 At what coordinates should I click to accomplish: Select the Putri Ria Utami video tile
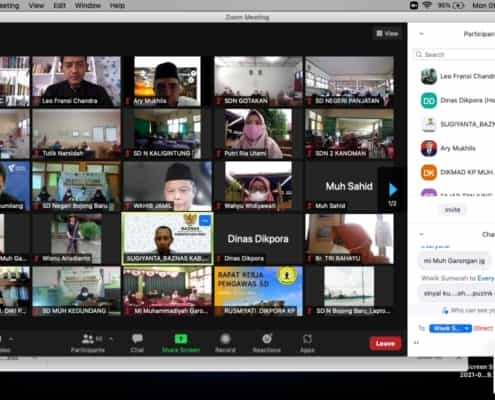(258, 134)
